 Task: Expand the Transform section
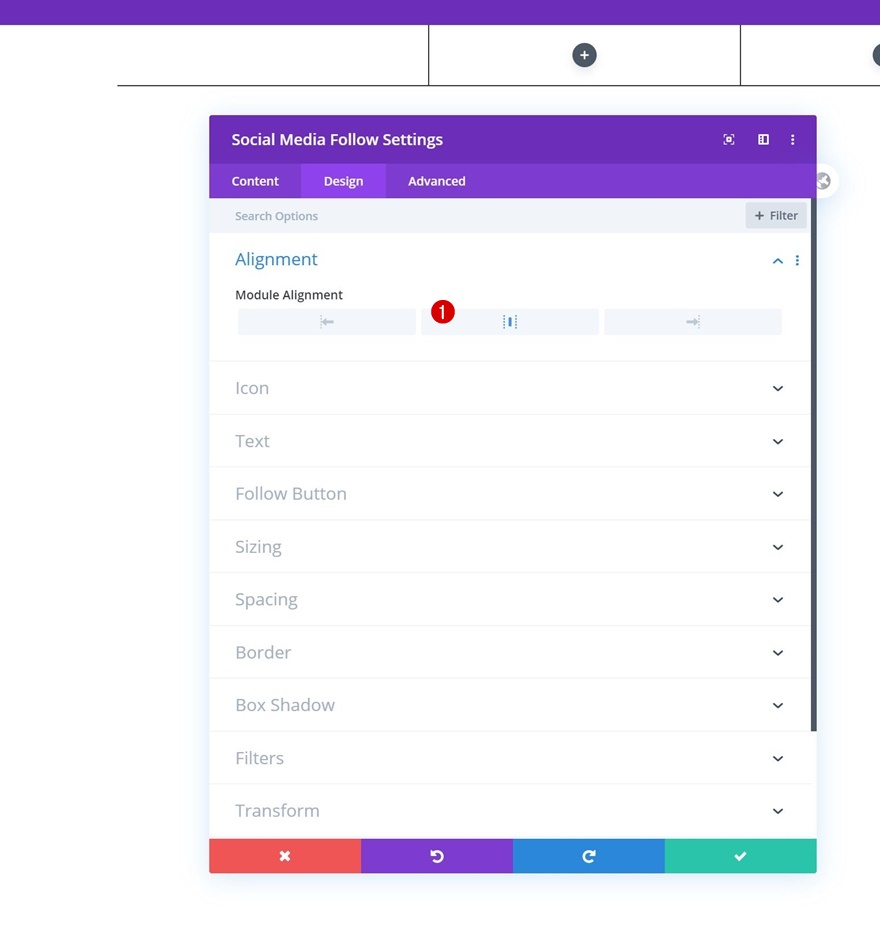click(510, 811)
